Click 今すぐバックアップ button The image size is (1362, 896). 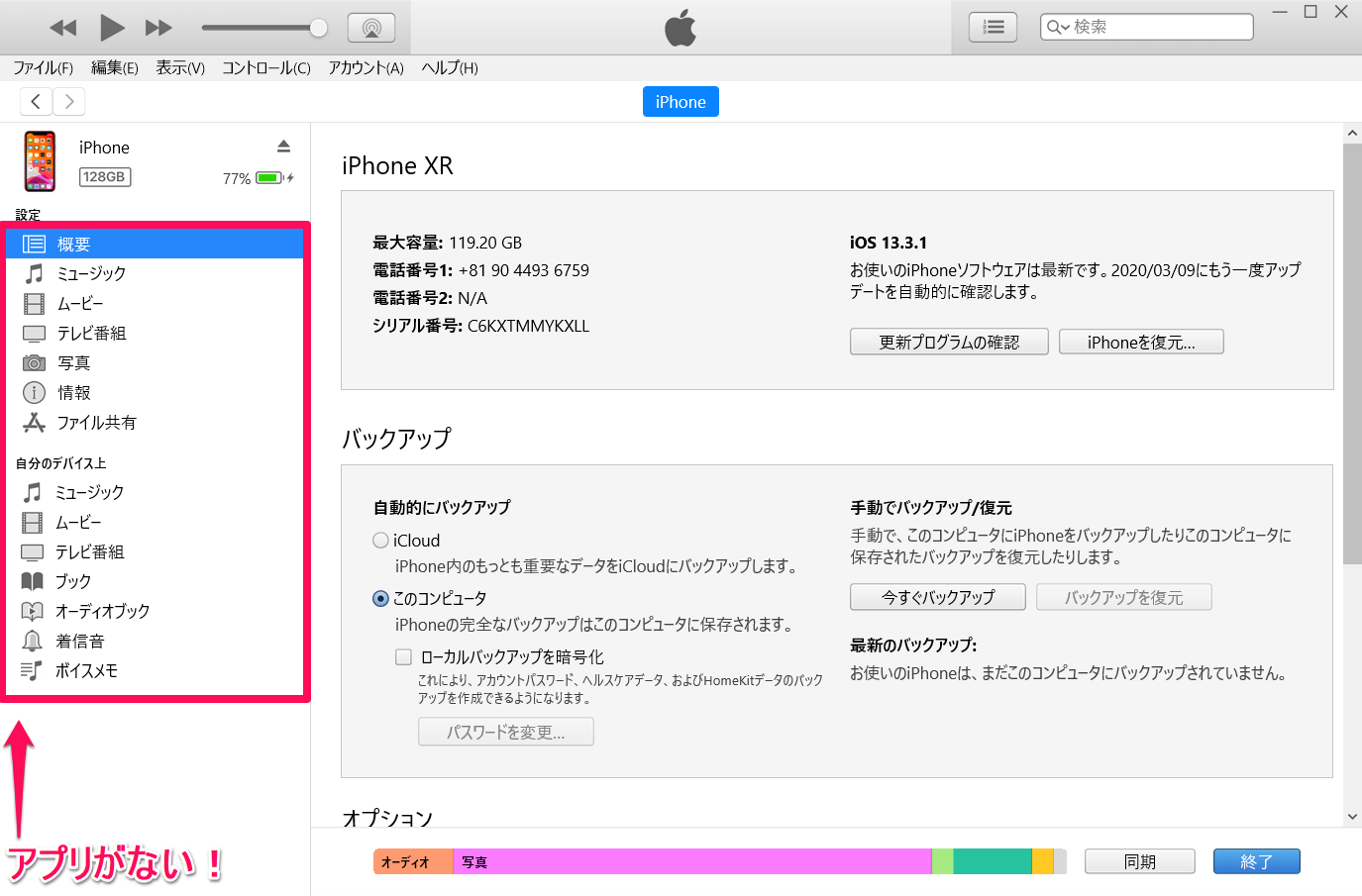938,597
